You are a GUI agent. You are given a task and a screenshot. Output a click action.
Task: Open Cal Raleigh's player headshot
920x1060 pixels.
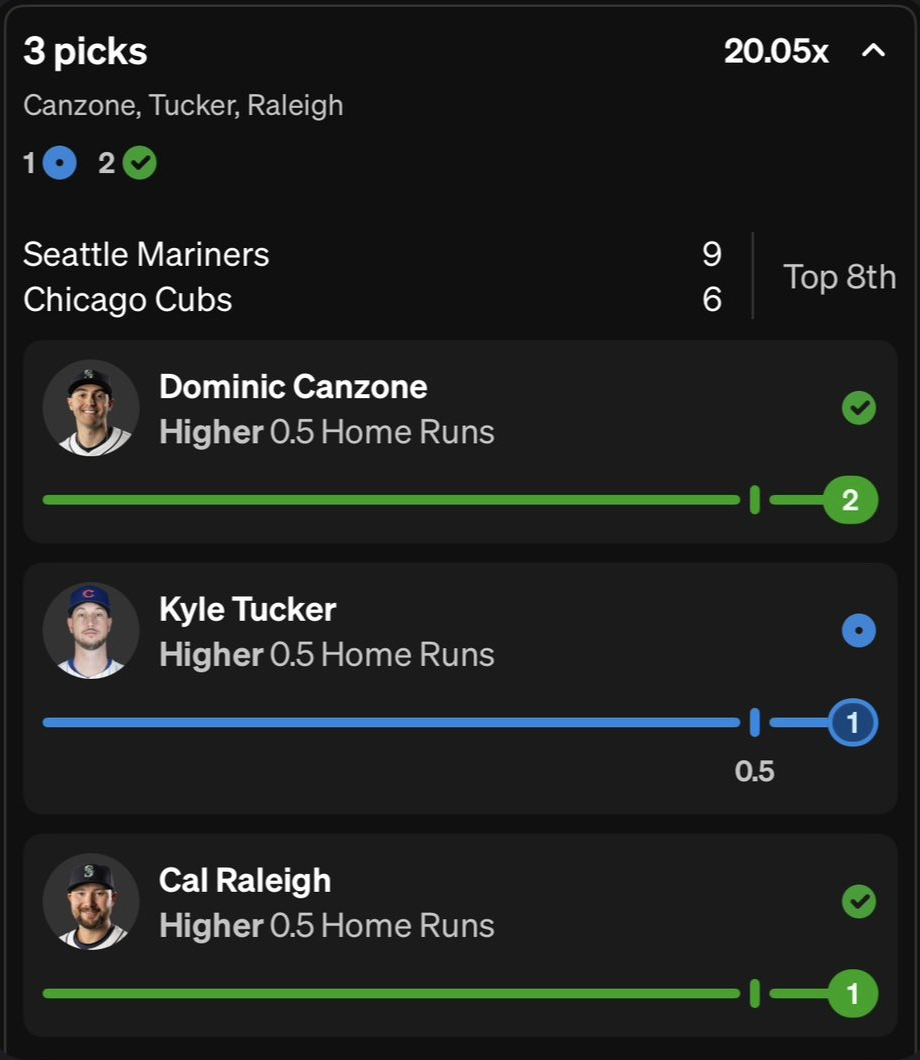click(91, 902)
